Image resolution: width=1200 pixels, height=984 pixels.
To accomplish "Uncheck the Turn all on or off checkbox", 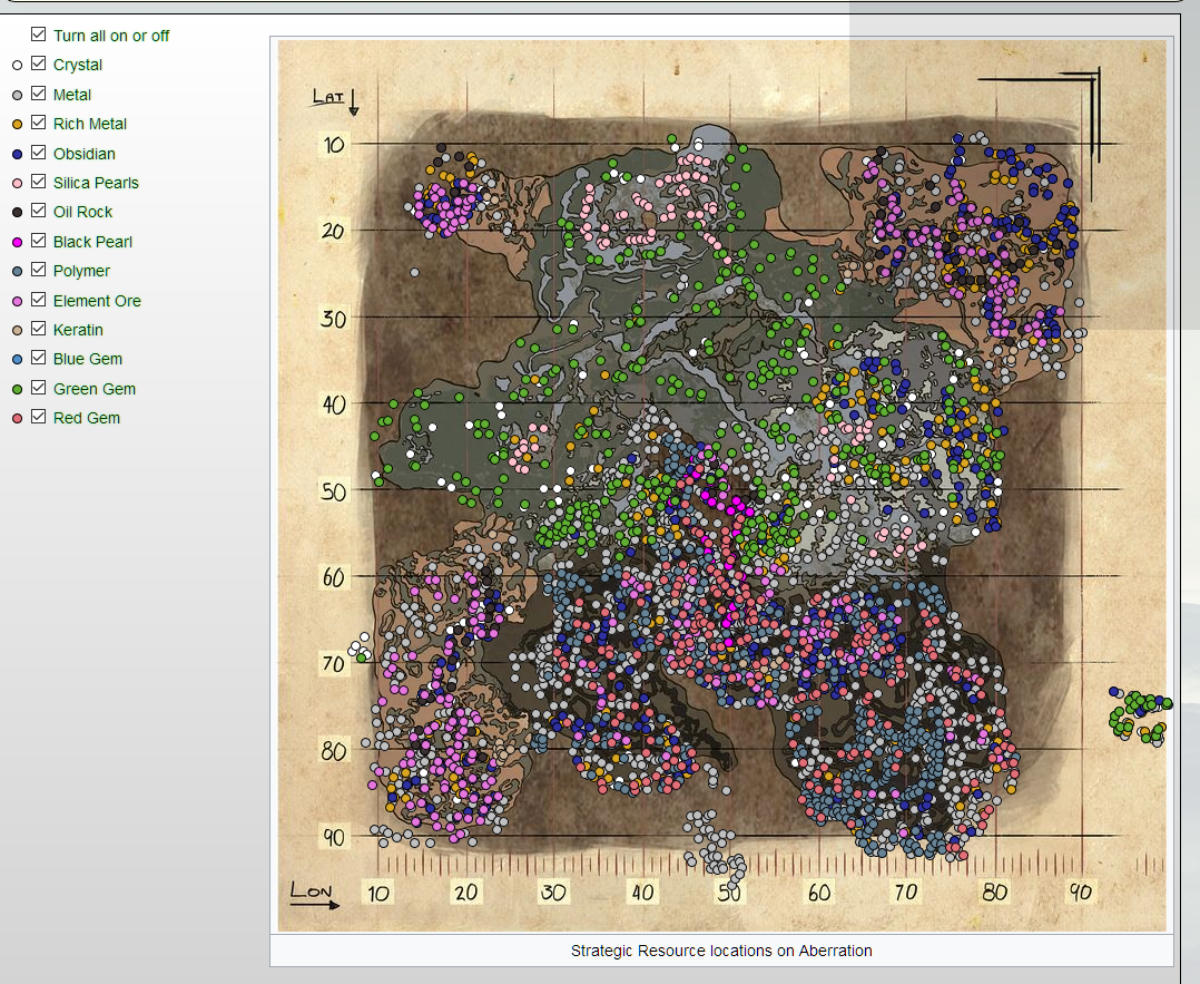I will 39,34.
